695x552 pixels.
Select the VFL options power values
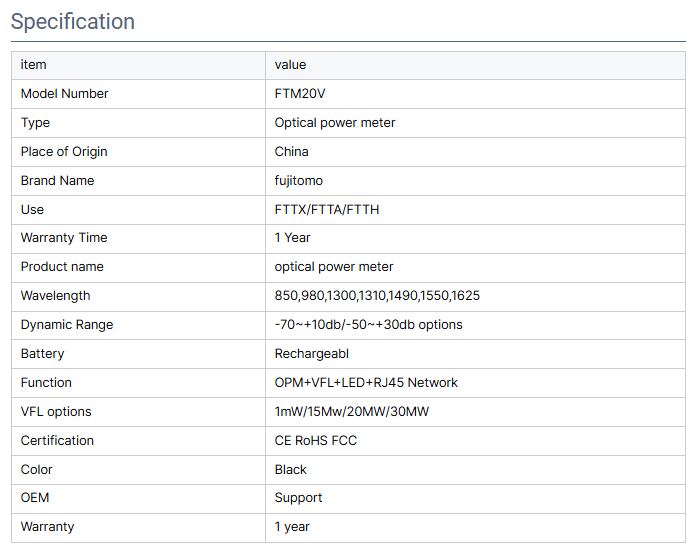pyautogui.click(x=352, y=411)
